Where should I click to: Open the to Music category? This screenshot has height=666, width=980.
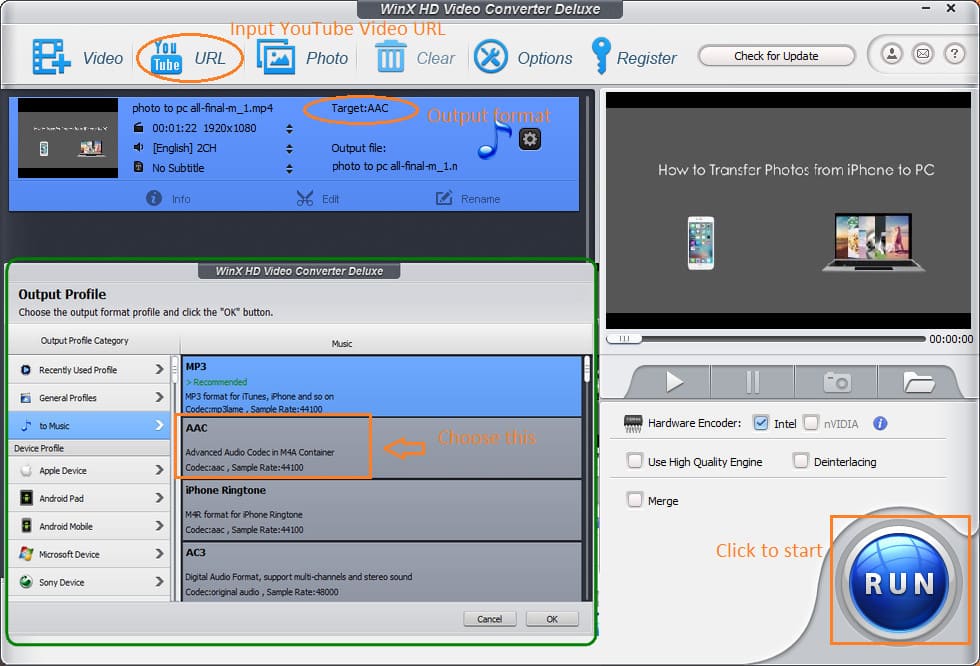89,425
